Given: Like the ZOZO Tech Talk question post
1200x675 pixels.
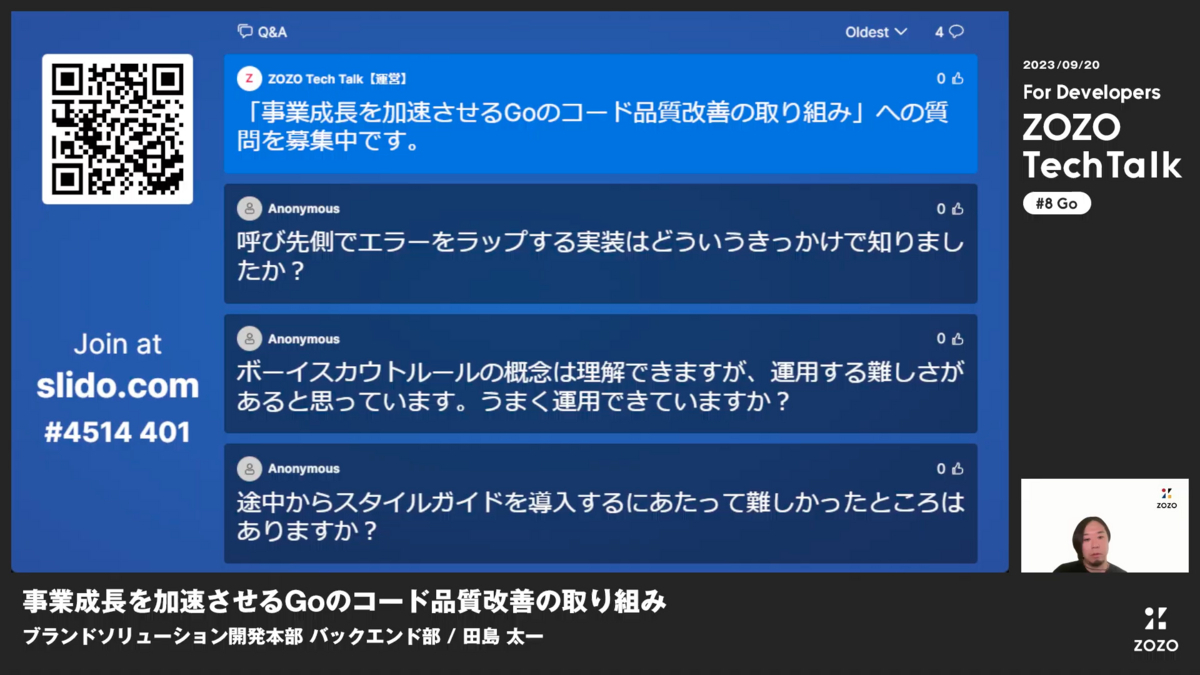Looking at the screenshot, I should pyautogui.click(x=957, y=79).
